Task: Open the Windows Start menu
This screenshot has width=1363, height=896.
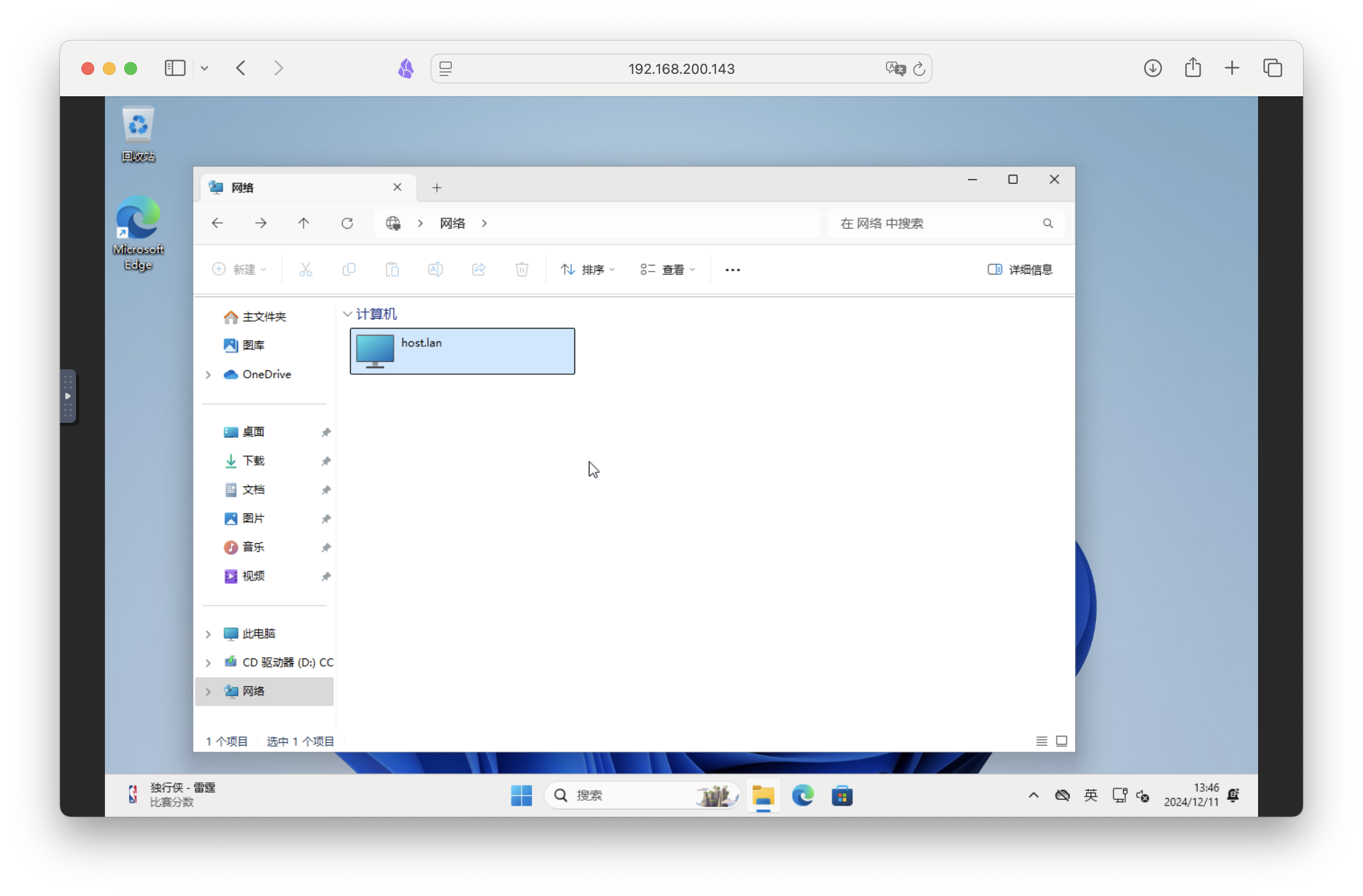Action: [521, 795]
